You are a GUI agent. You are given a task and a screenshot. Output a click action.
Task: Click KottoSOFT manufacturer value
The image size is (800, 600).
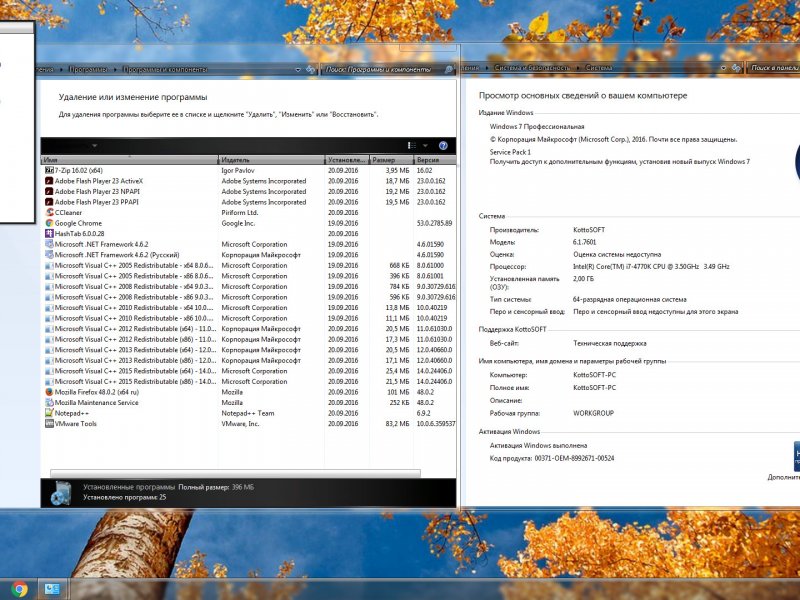point(589,230)
